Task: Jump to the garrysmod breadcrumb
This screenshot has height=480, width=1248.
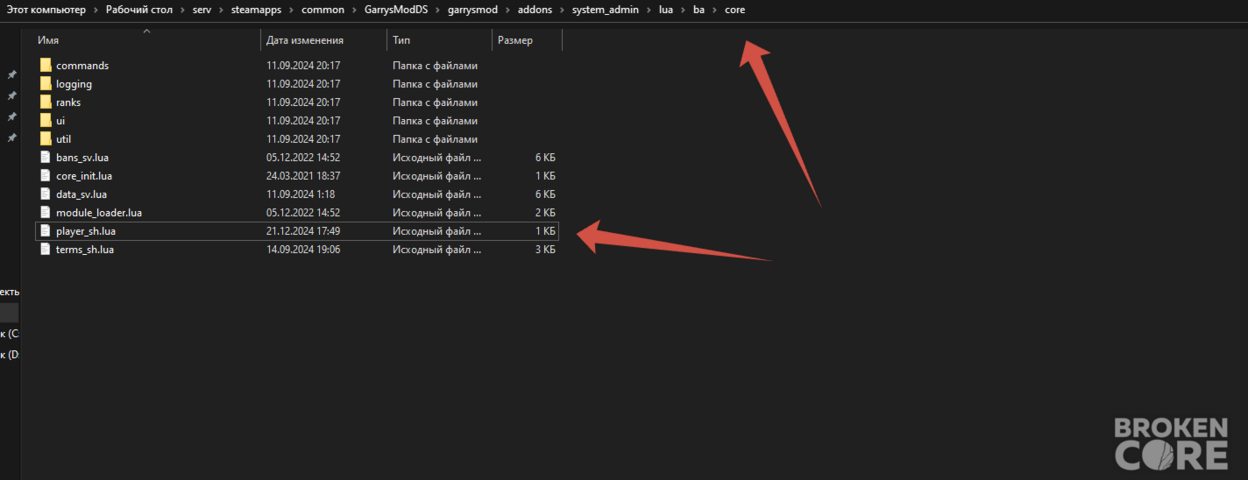Action: point(473,10)
